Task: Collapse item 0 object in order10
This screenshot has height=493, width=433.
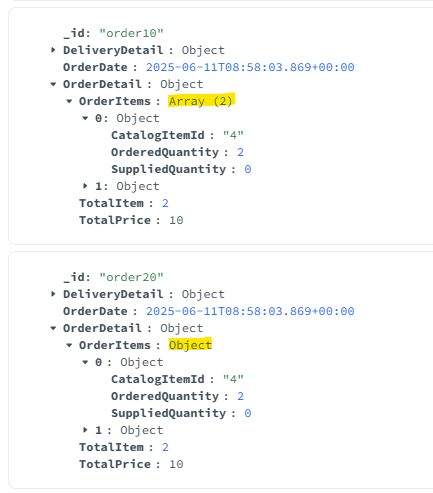Action: pyautogui.click(x=85, y=118)
